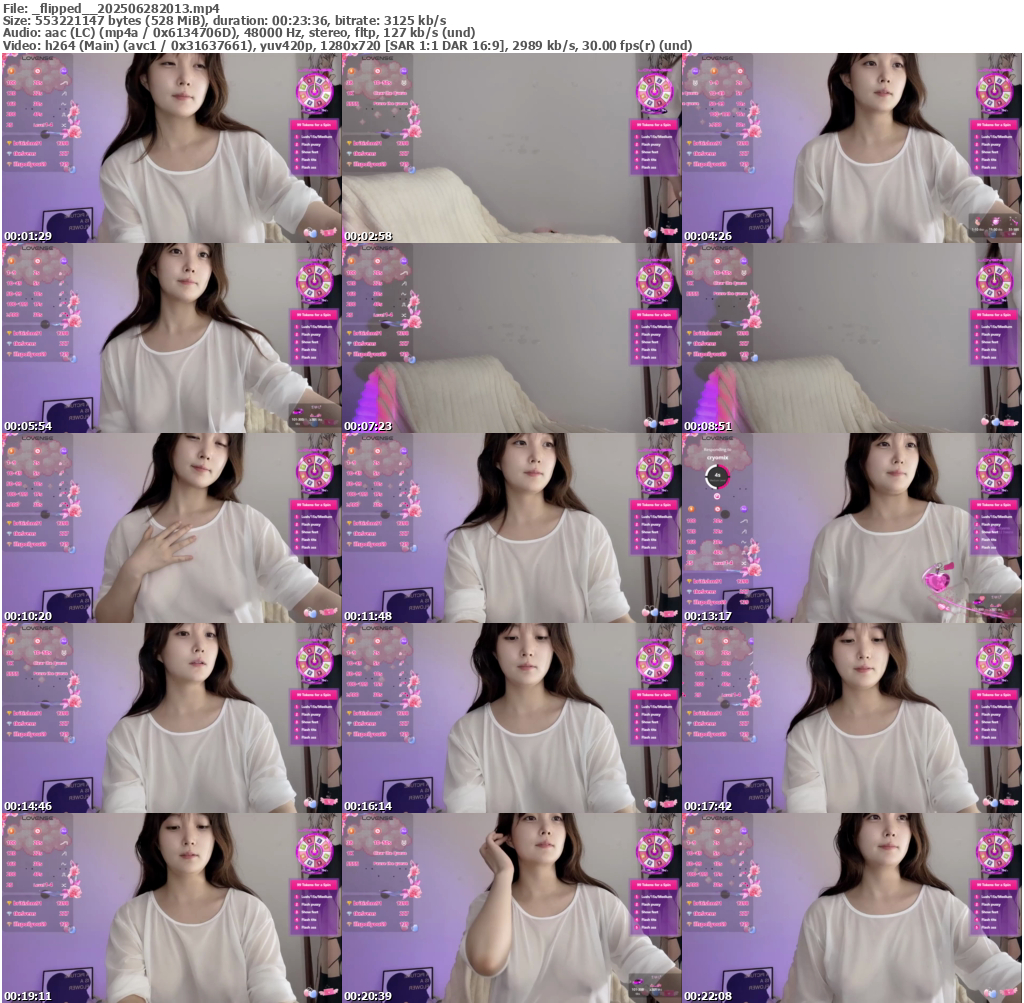This screenshot has height=1003, width=1024.
Task: Open the thumbnail at 00:02:58
Action: pyautogui.click(x=511, y=148)
